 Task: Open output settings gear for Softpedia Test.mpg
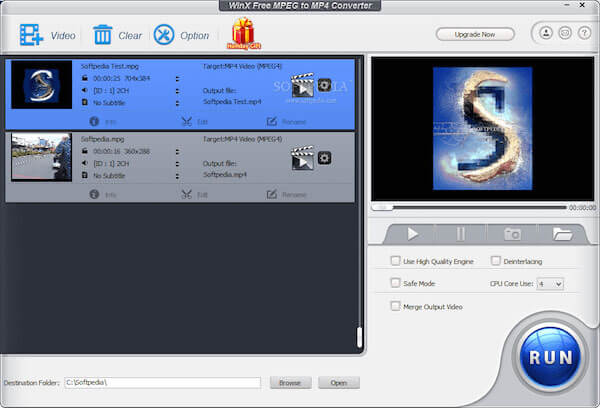(x=324, y=84)
